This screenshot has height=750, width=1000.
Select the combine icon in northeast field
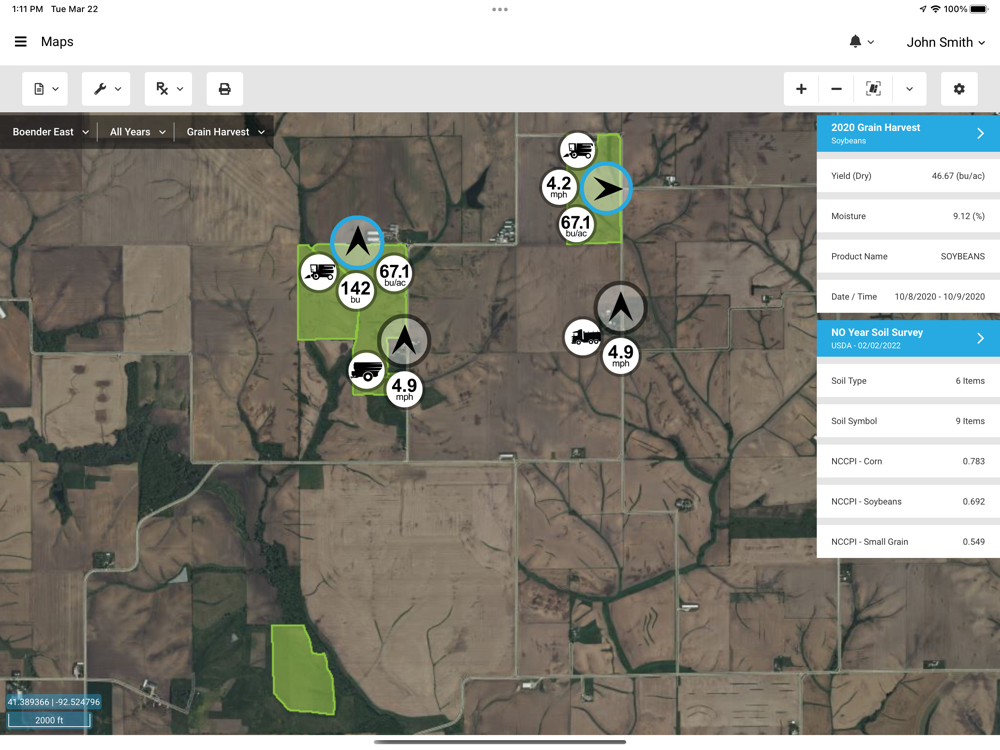[578, 151]
